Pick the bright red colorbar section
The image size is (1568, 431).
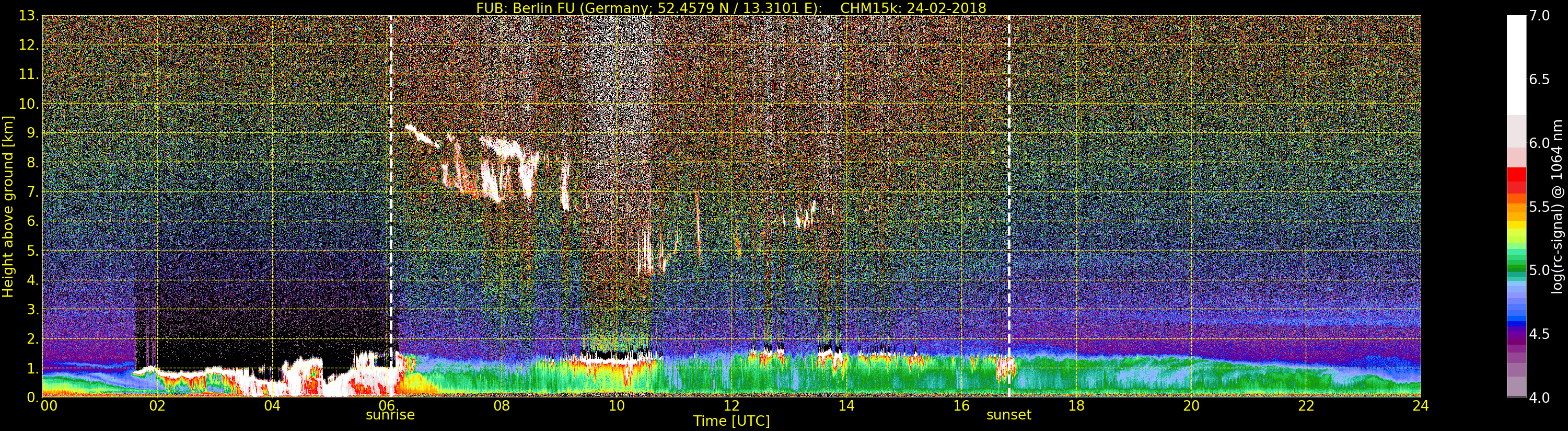tap(1516, 174)
